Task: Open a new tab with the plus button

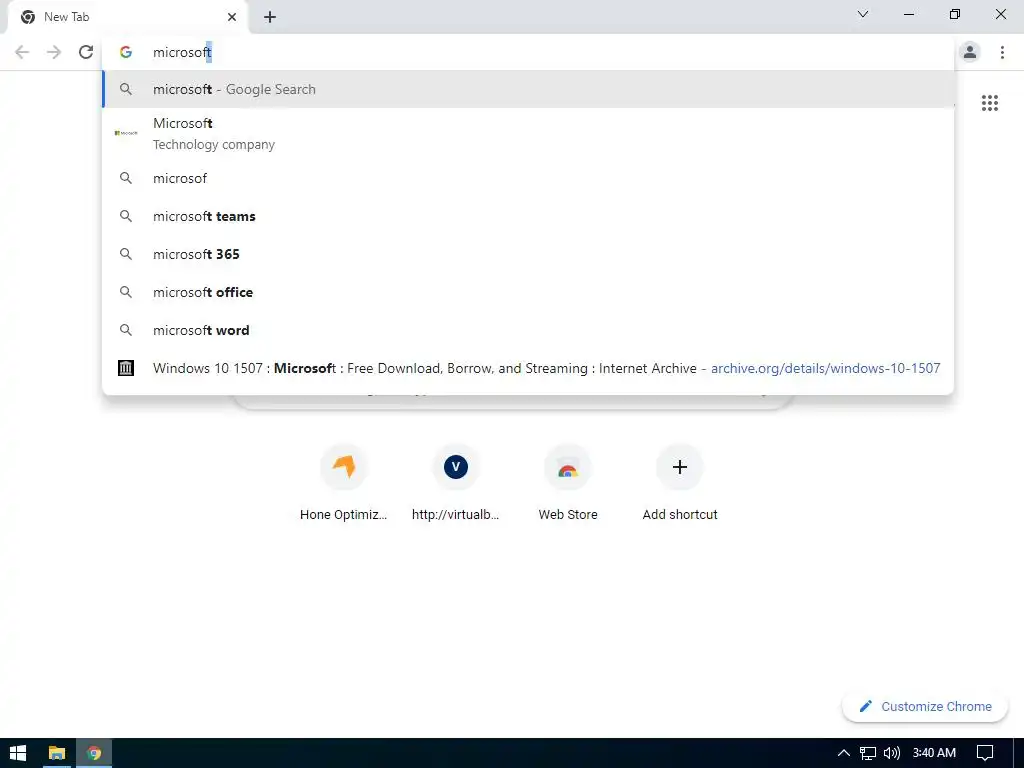Action: 270,17
